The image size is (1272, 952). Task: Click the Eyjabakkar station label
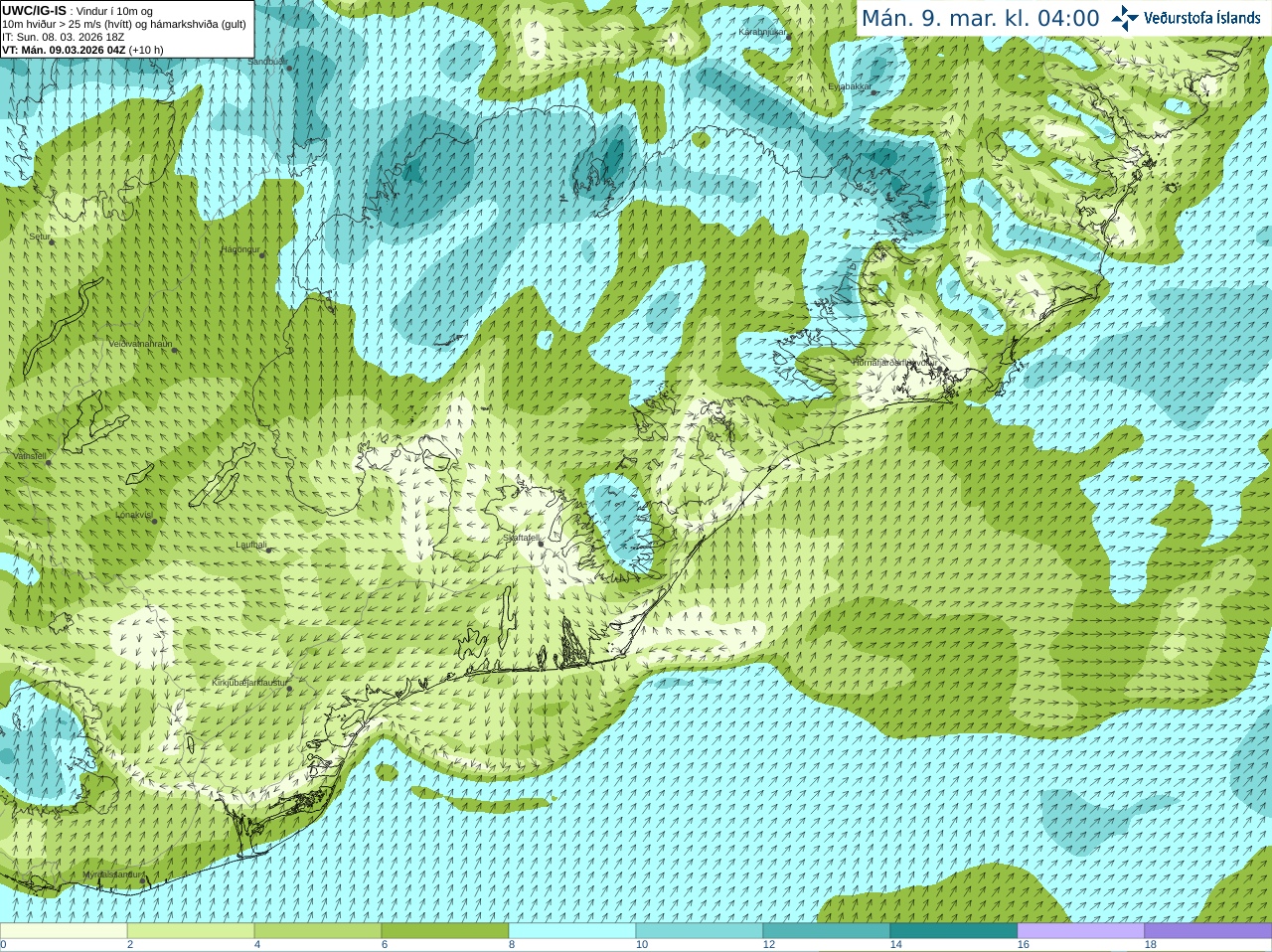[850, 86]
